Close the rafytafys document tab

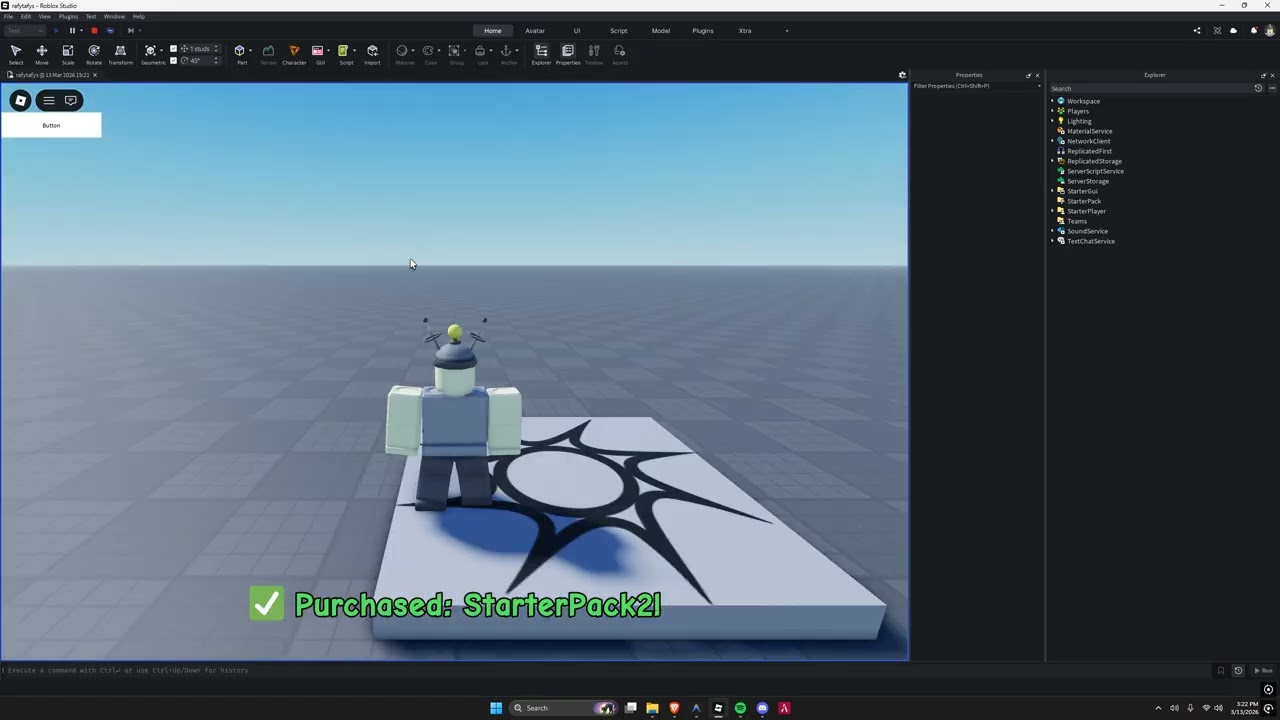click(x=95, y=75)
